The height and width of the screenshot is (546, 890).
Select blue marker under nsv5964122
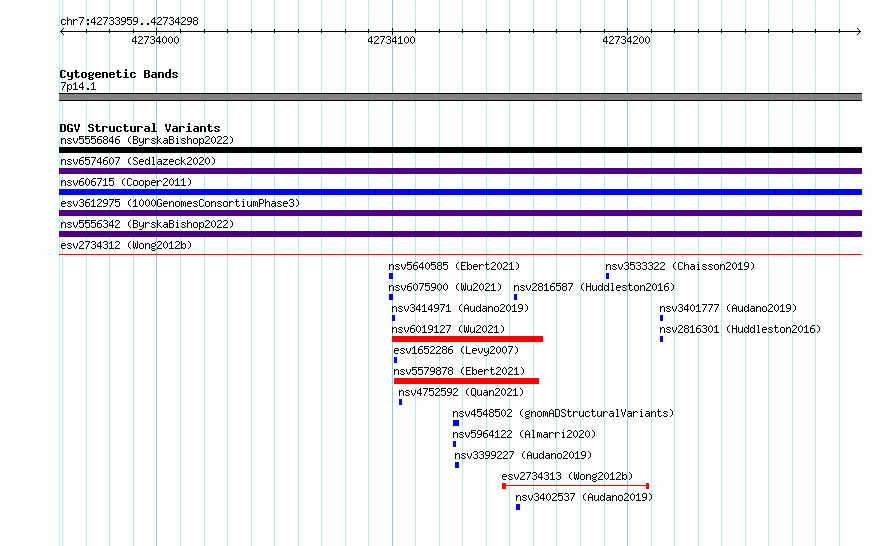(x=454, y=444)
